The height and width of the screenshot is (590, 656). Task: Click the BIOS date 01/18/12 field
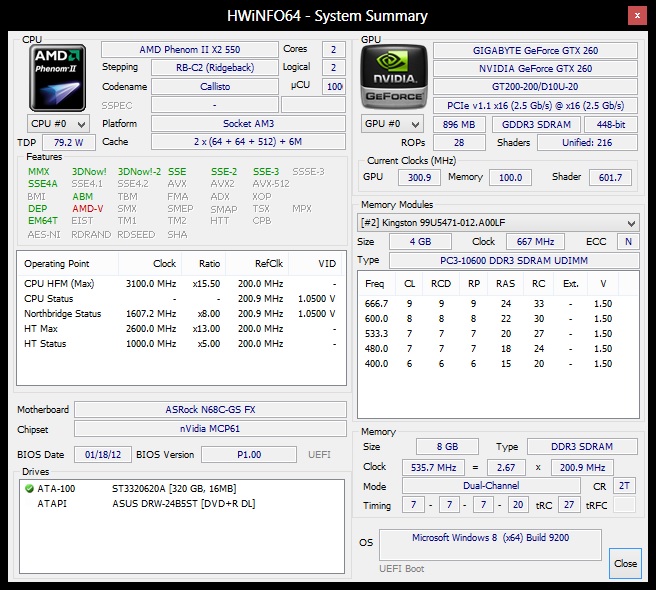coord(103,454)
